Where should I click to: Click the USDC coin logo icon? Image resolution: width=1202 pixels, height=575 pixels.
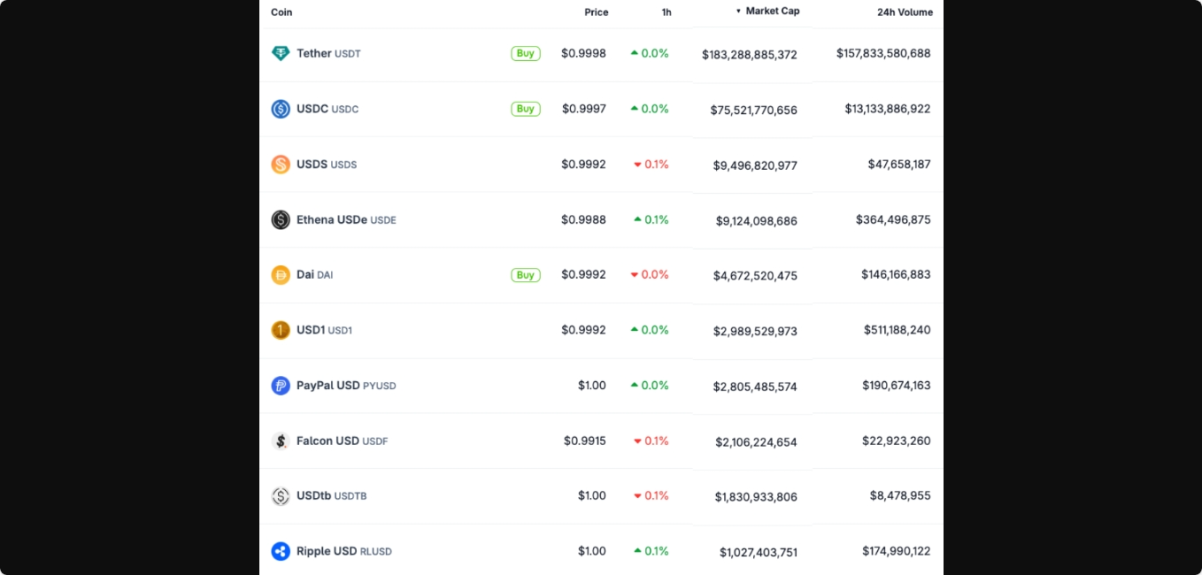pyautogui.click(x=281, y=109)
